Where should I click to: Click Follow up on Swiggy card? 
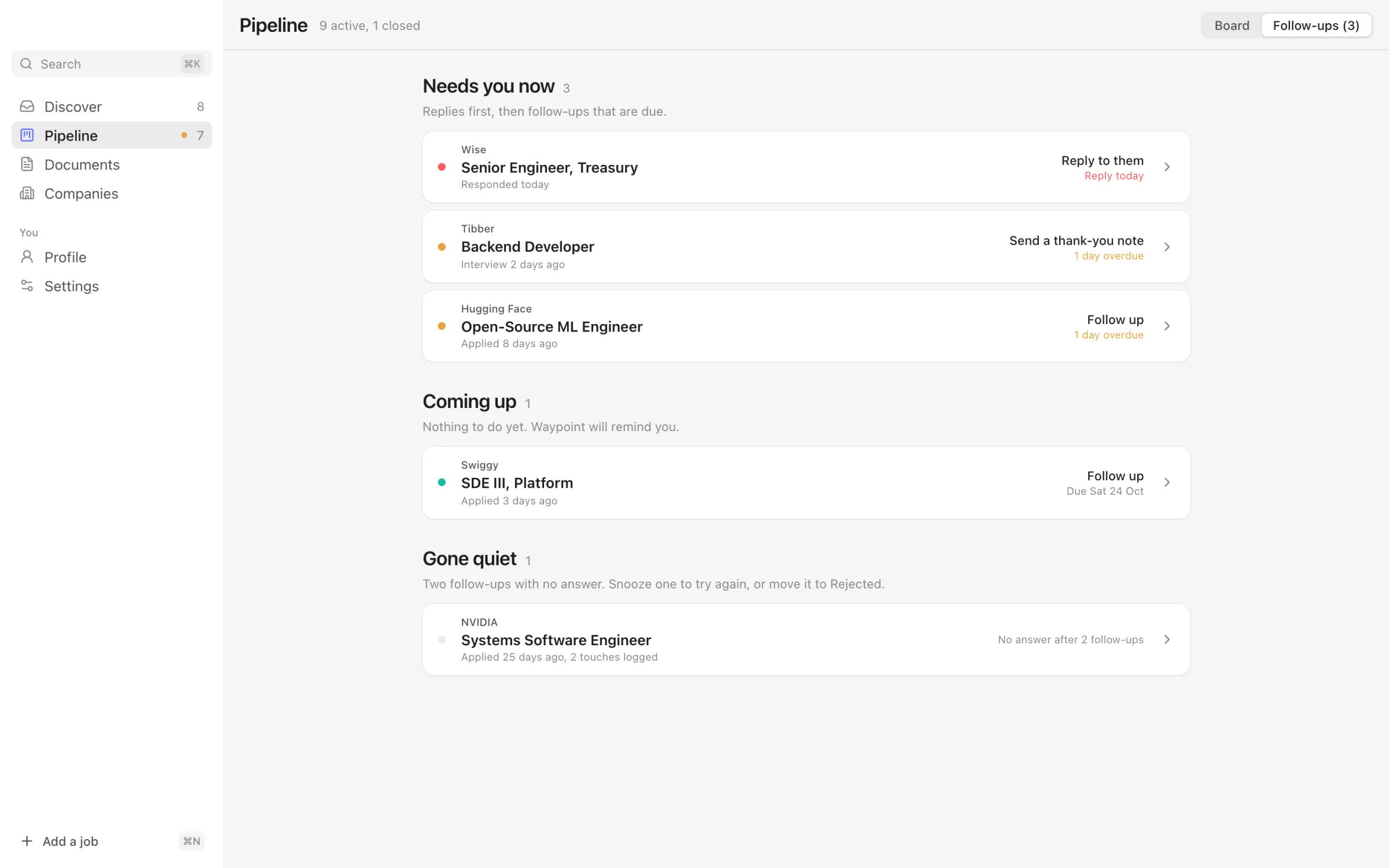coord(1115,476)
